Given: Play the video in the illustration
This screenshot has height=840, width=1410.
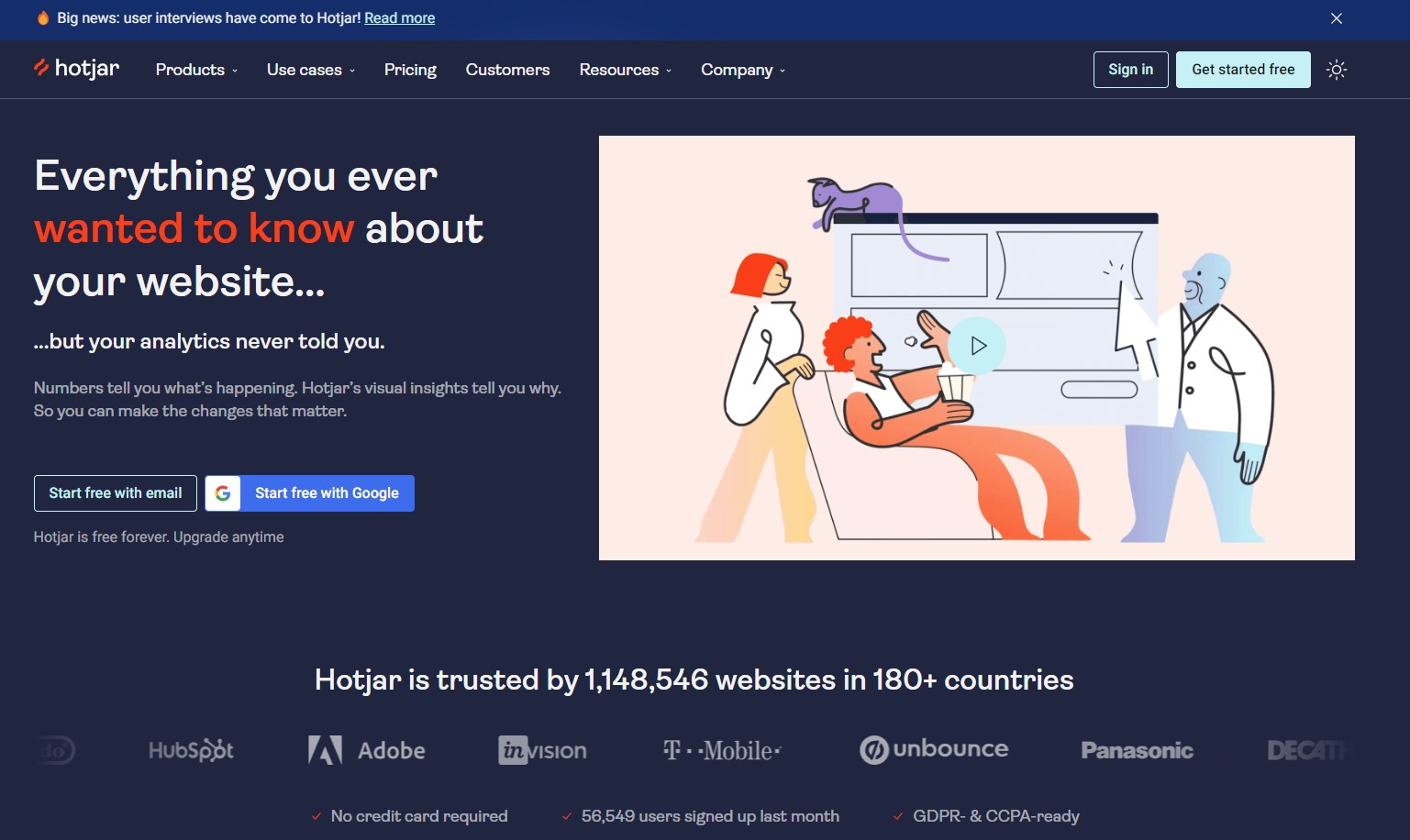Looking at the screenshot, I should (977, 346).
